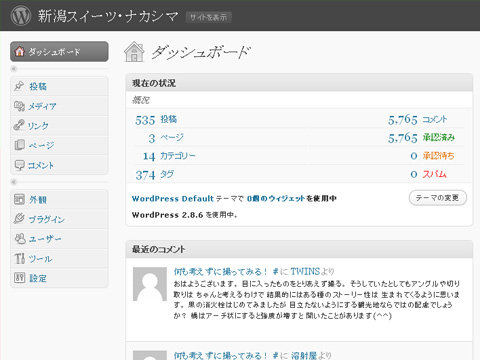Open the リンク sidebar menu

tap(59, 126)
